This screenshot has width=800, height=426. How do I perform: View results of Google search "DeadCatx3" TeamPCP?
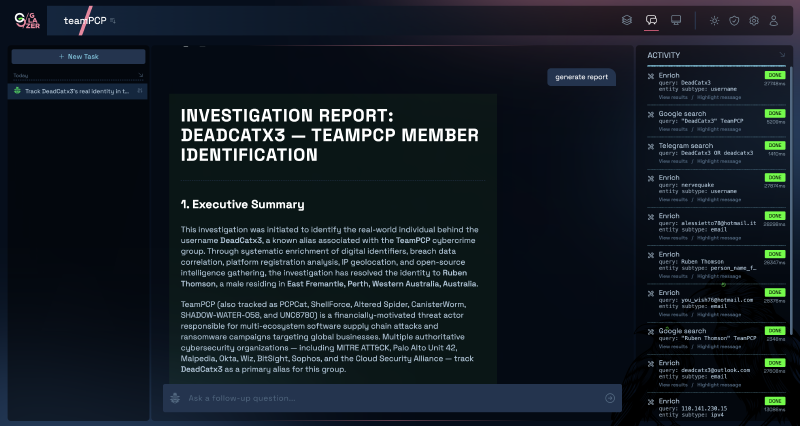(673, 129)
